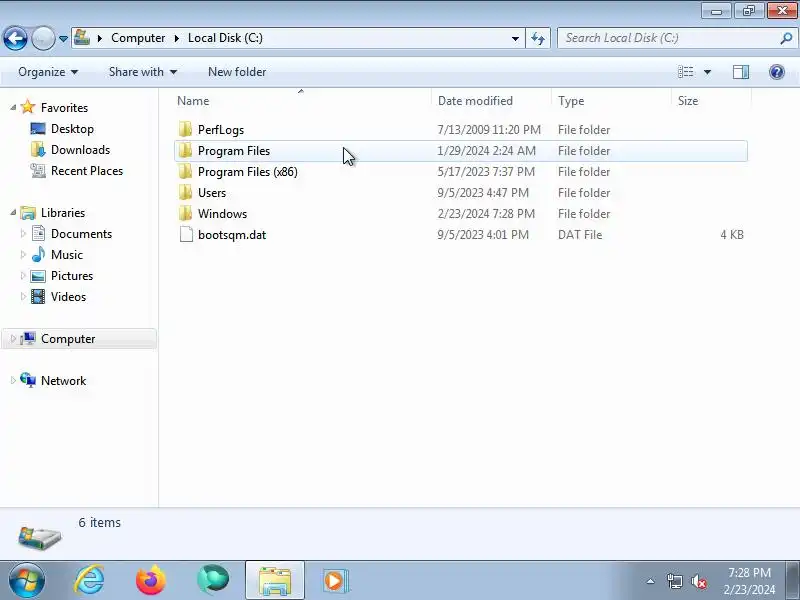Select Computer in the address bar breadcrumb
This screenshot has height=600, width=800.
tap(138, 38)
